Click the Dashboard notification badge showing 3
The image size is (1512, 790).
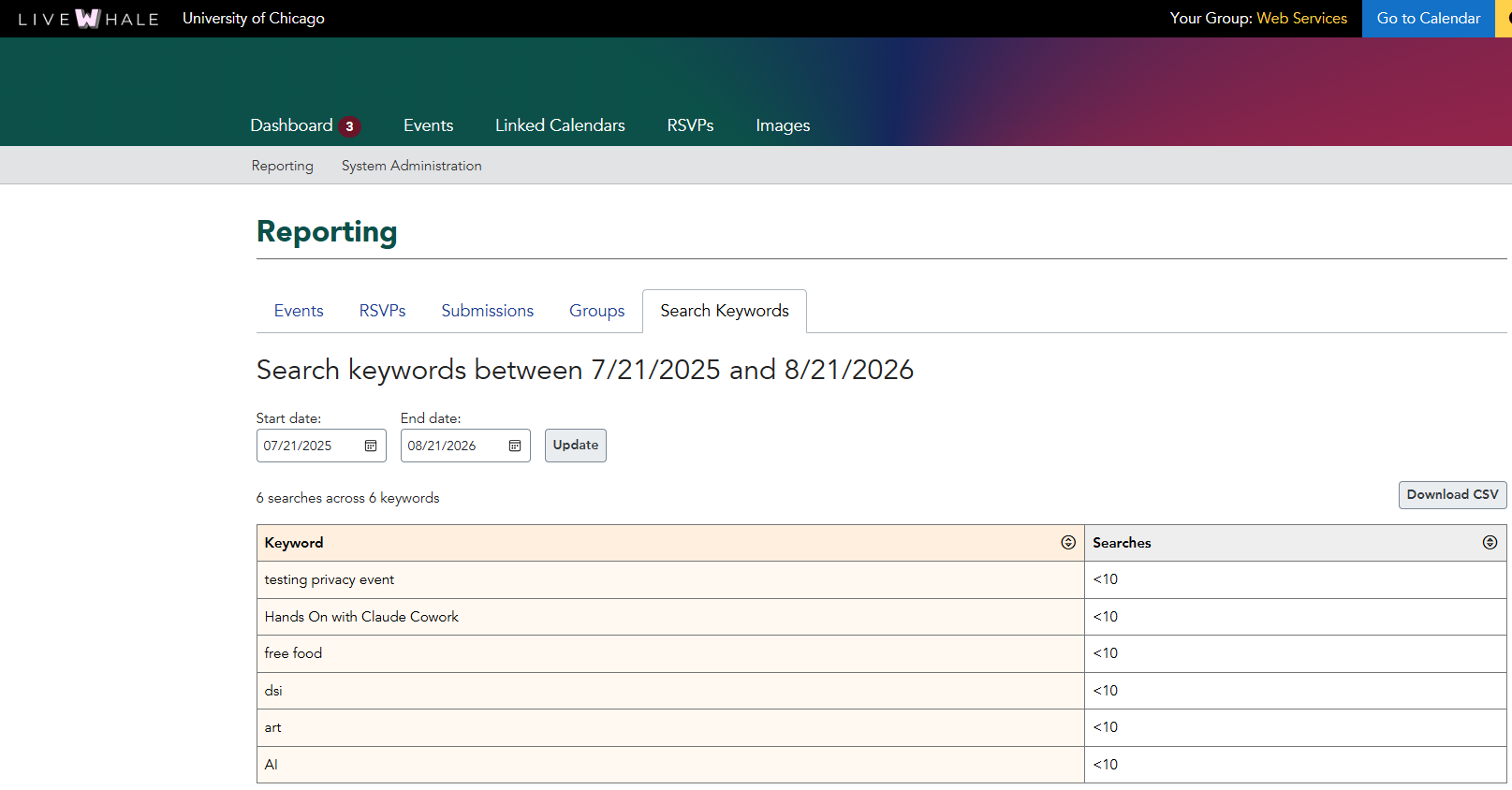click(349, 126)
